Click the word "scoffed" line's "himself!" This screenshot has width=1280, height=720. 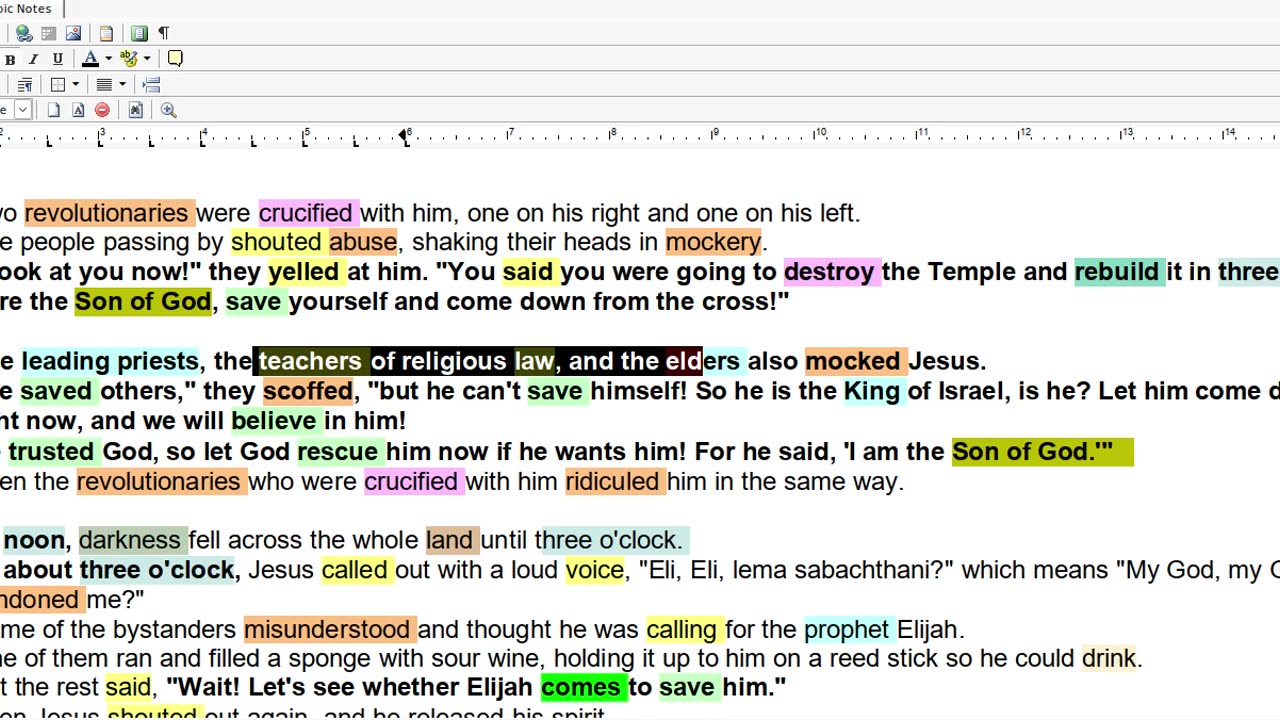coord(639,391)
